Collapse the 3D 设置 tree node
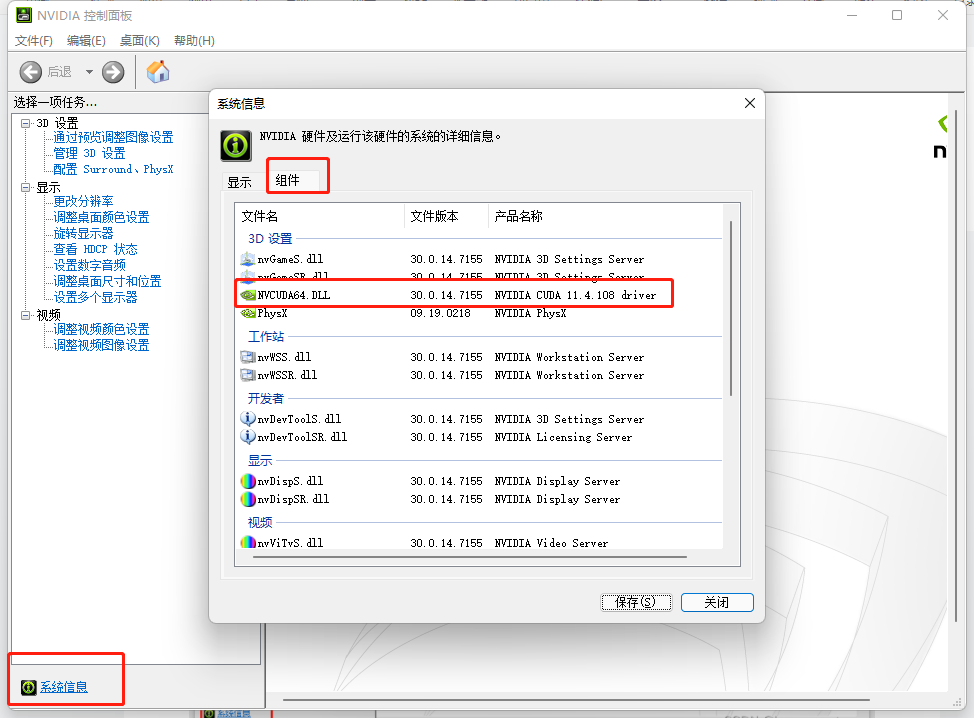Screen dimensions: 974x718 point(25,123)
